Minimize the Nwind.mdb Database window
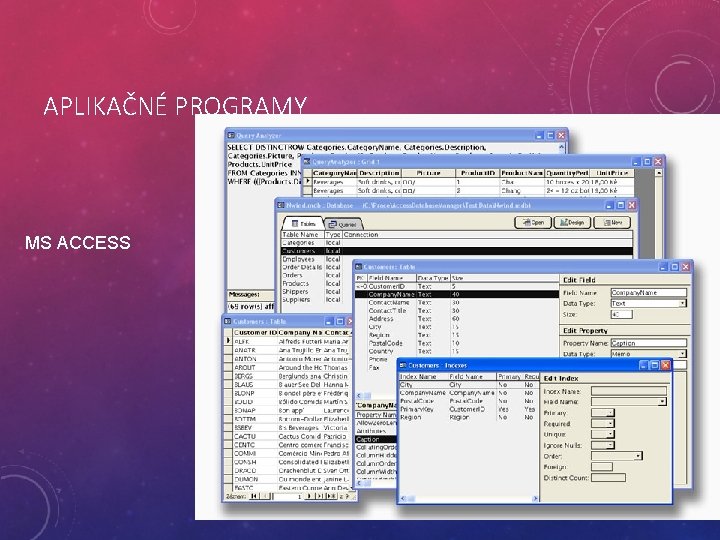720x540 pixels. (610, 205)
